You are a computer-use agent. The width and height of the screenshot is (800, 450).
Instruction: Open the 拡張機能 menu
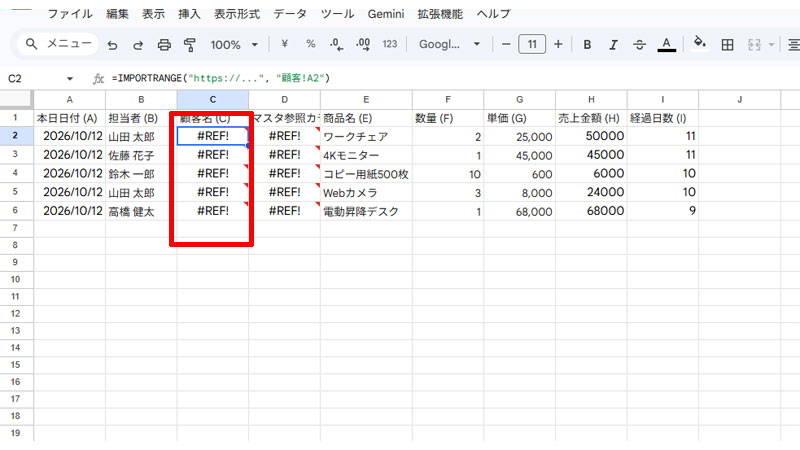[440, 14]
